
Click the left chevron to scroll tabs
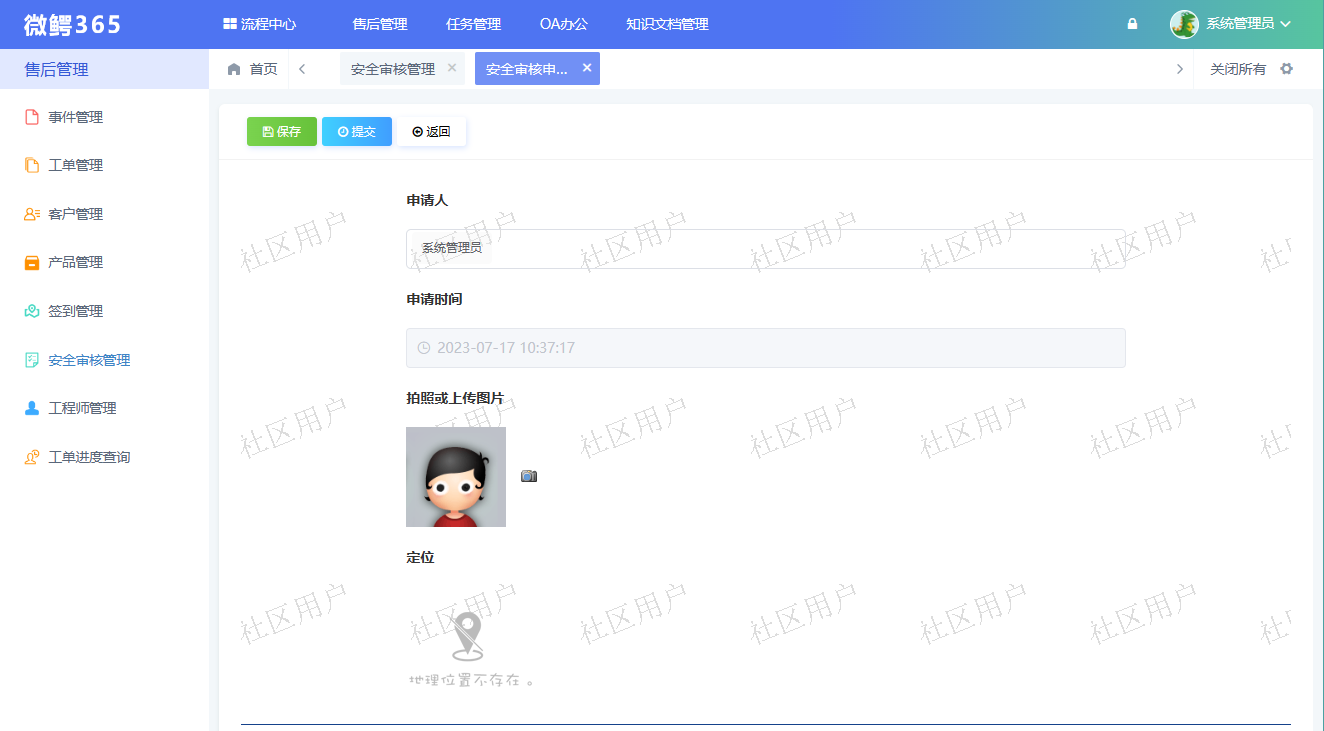(x=302, y=68)
